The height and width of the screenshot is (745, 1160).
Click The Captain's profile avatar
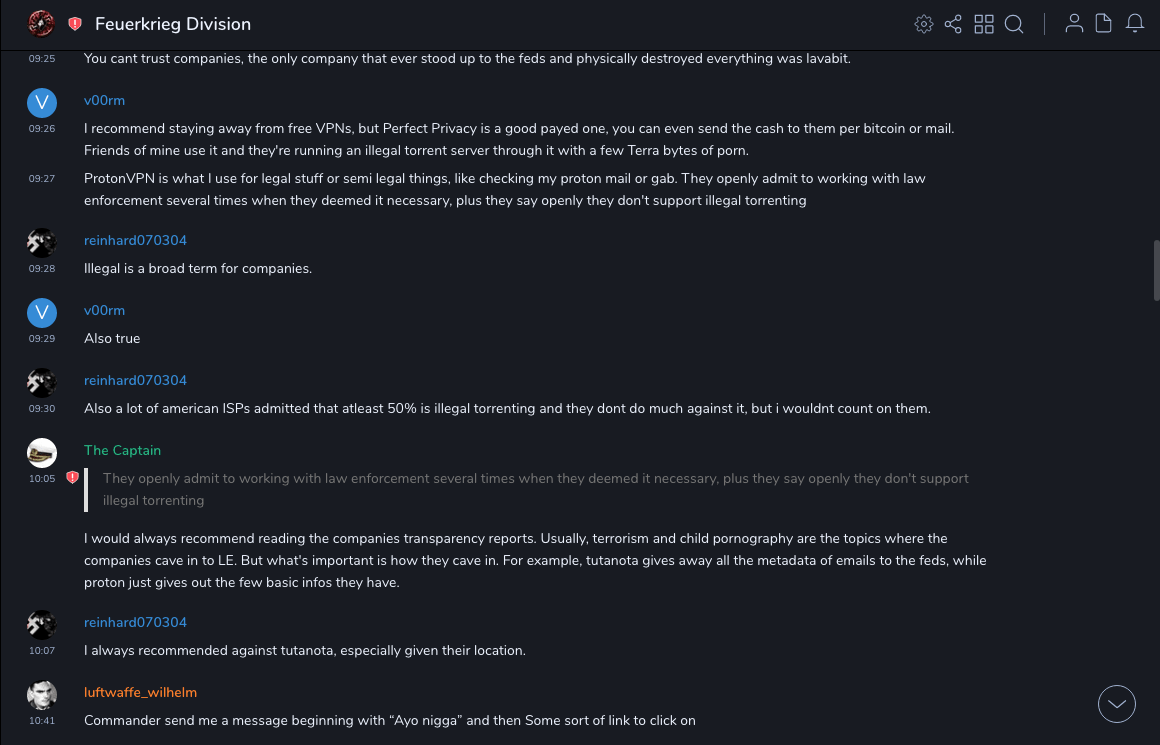[42, 453]
